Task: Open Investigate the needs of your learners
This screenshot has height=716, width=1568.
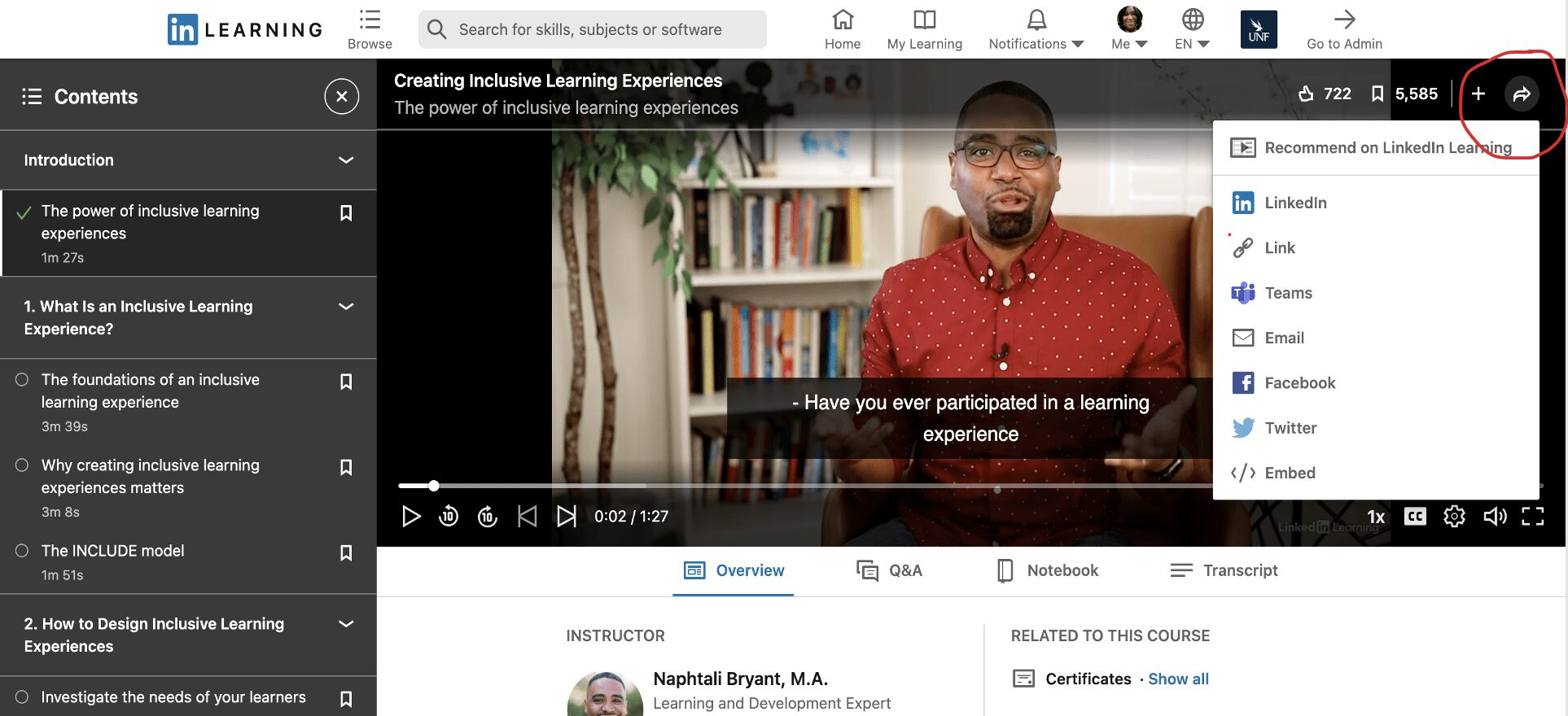Action: point(173,697)
